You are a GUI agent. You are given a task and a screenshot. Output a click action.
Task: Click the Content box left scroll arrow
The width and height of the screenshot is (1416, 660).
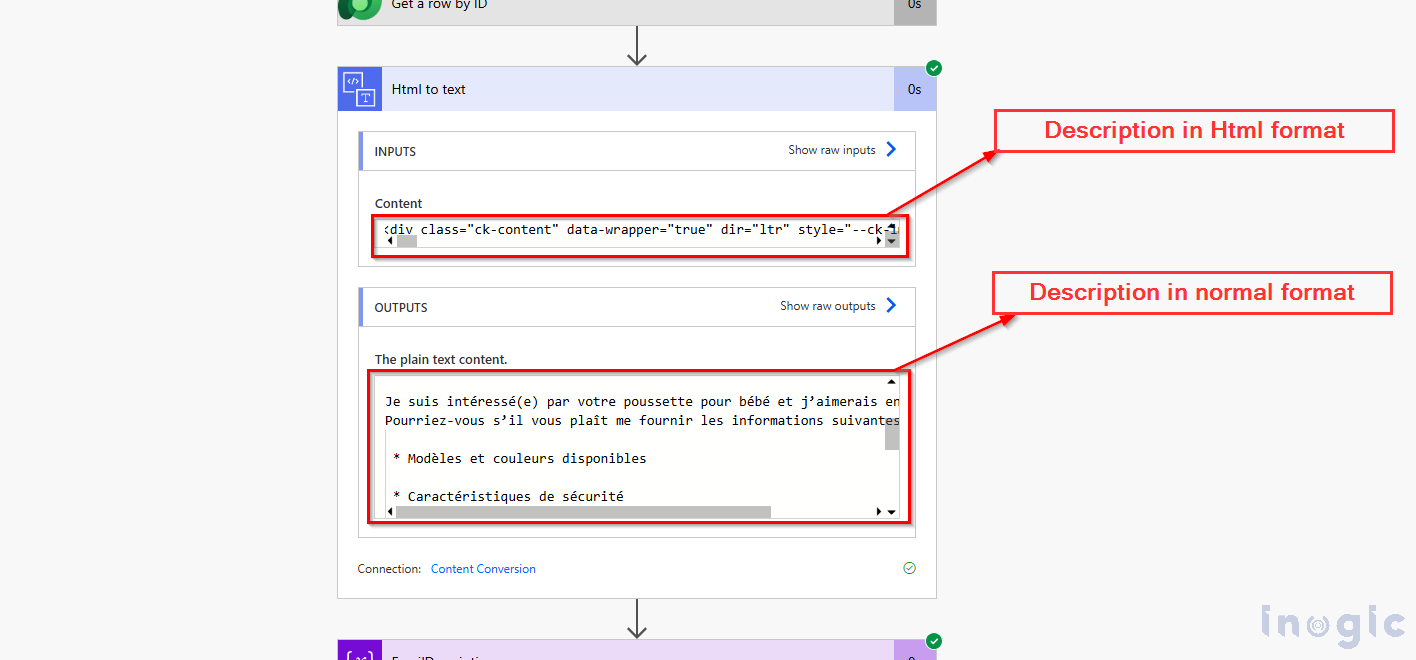click(389, 241)
